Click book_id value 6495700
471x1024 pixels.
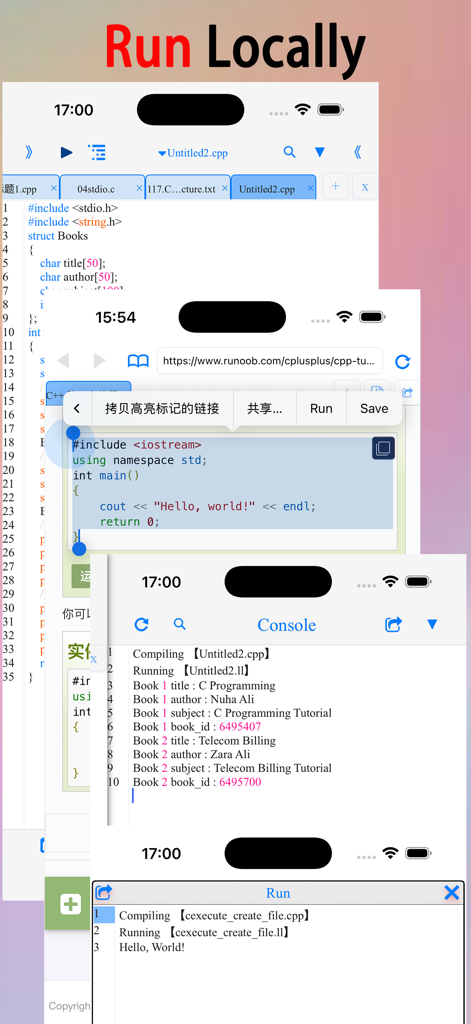point(240,782)
